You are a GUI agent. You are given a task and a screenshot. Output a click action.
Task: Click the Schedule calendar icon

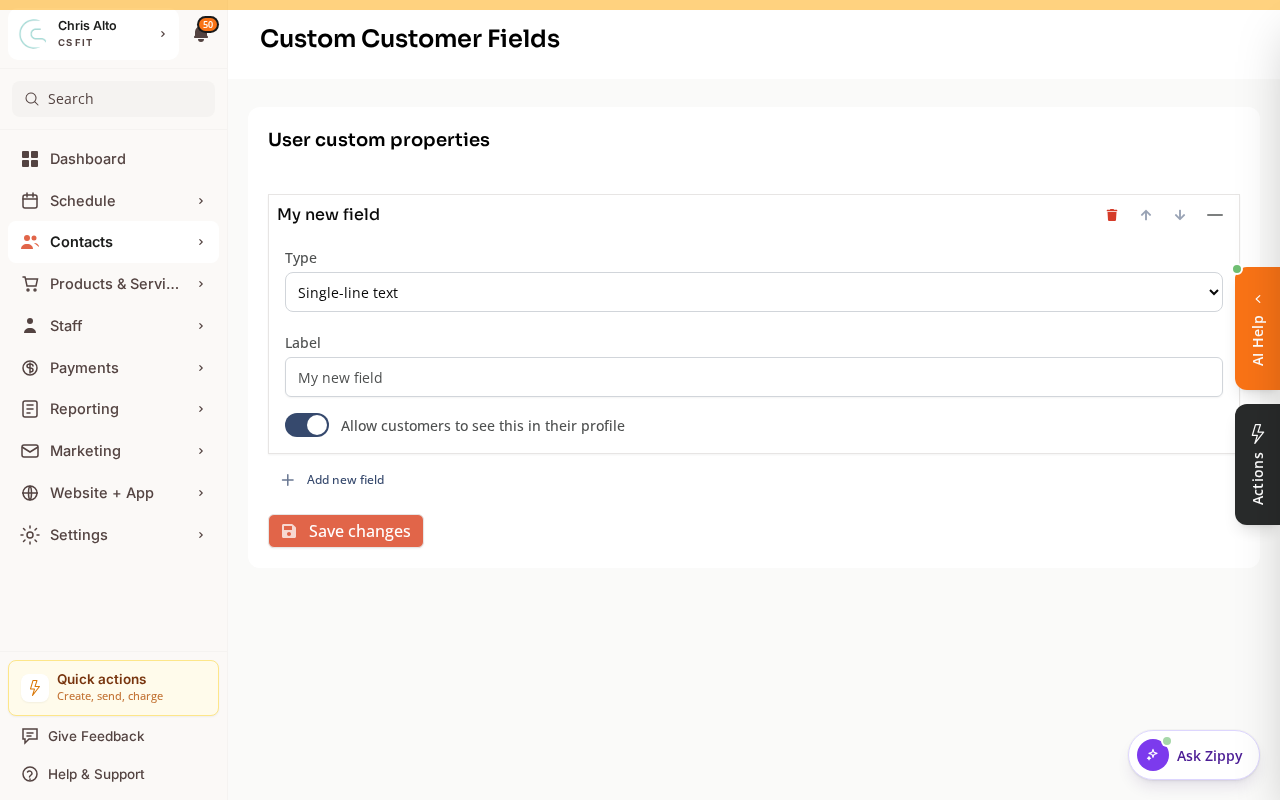tap(30, 201)
